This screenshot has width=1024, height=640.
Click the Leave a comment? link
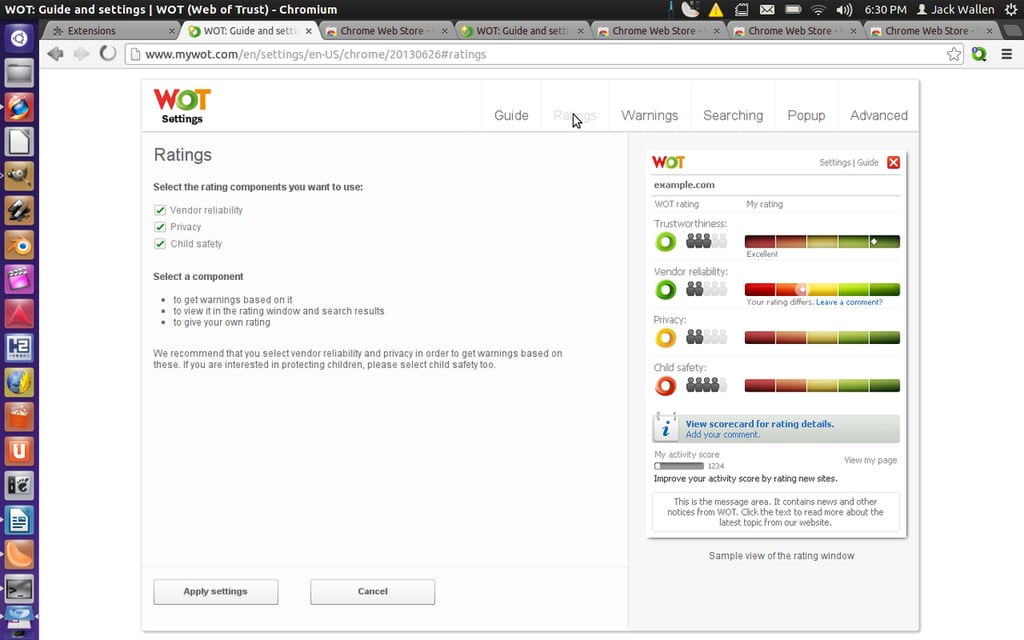pyautogui.click(x=849, y=302)
